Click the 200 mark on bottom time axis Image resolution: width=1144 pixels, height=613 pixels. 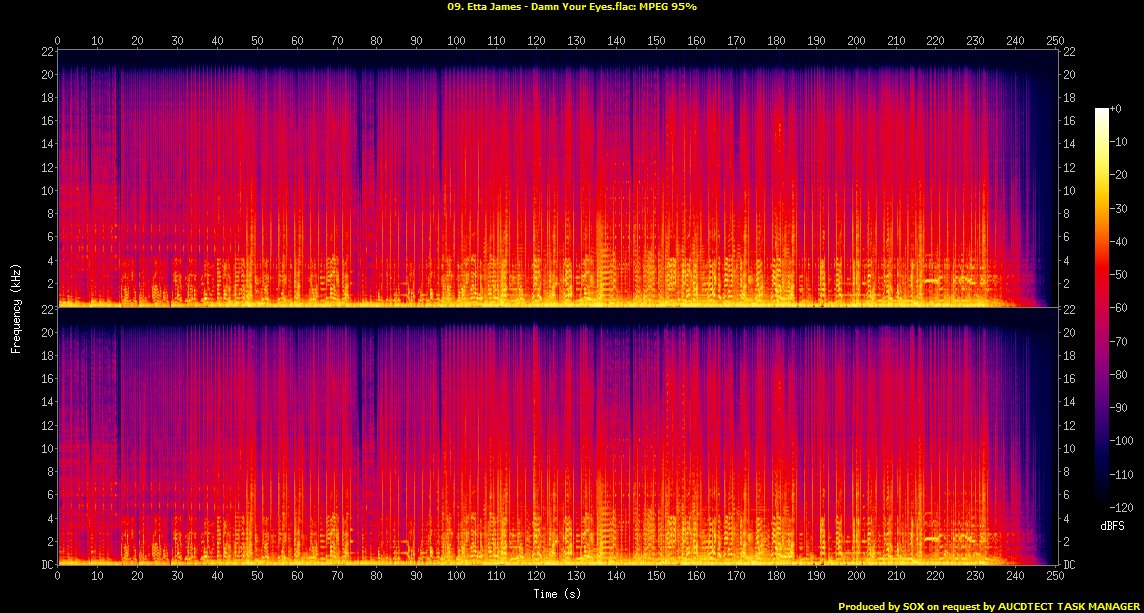click(855, 577)
